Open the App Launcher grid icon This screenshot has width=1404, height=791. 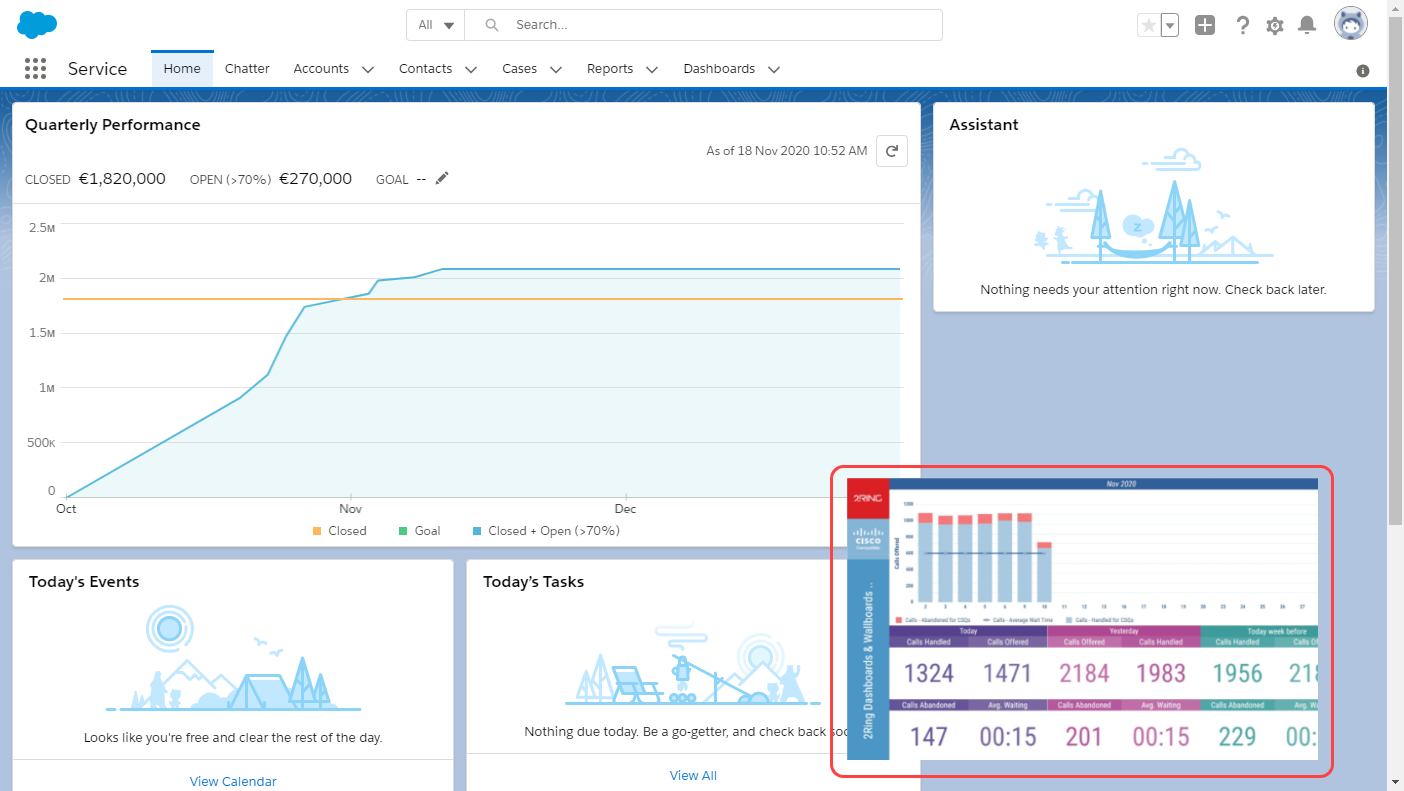coord(35,69)
